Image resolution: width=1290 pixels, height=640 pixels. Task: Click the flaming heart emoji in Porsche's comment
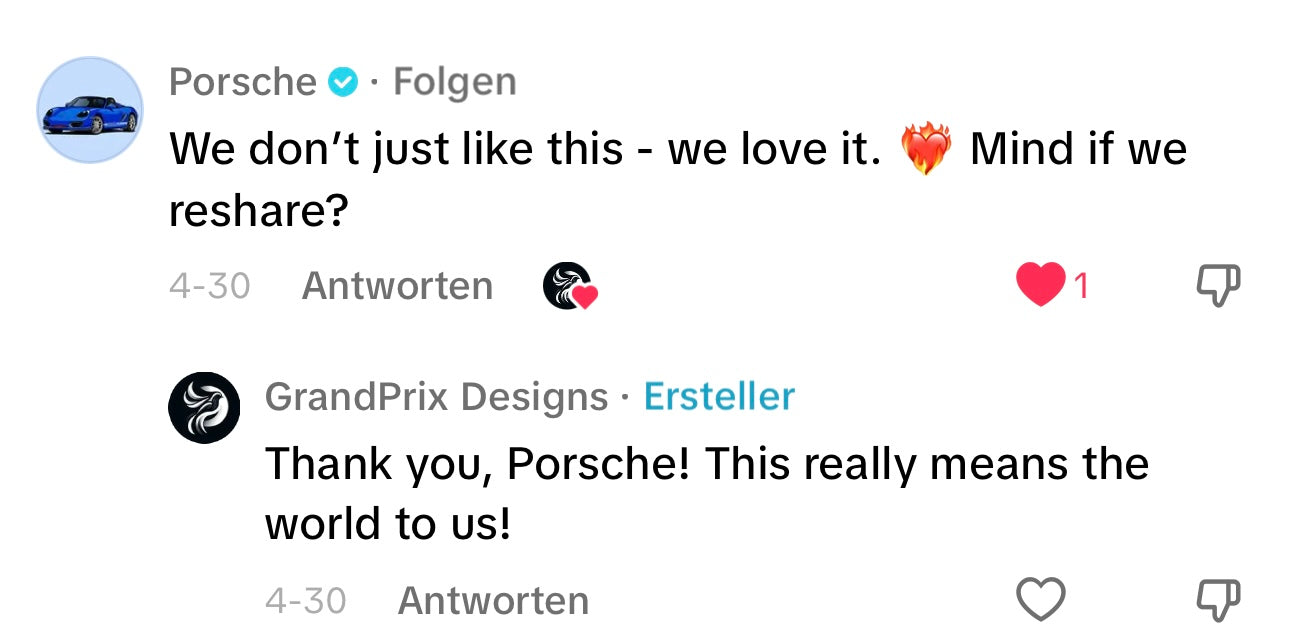[924, 151]
